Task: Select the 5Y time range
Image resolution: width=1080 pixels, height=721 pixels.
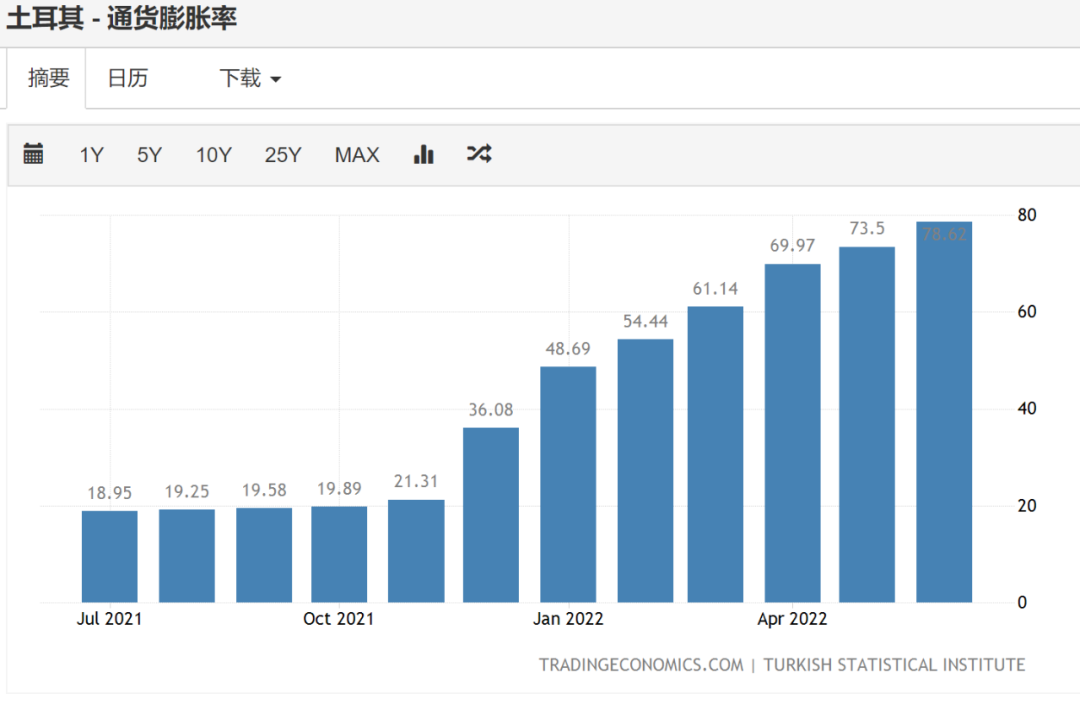Action: click(149, 155)
